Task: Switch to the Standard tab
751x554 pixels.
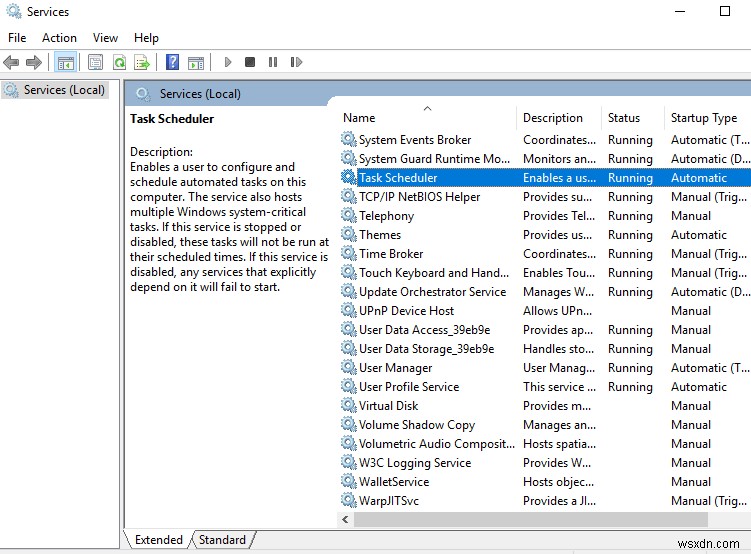Action: (222, 540)
